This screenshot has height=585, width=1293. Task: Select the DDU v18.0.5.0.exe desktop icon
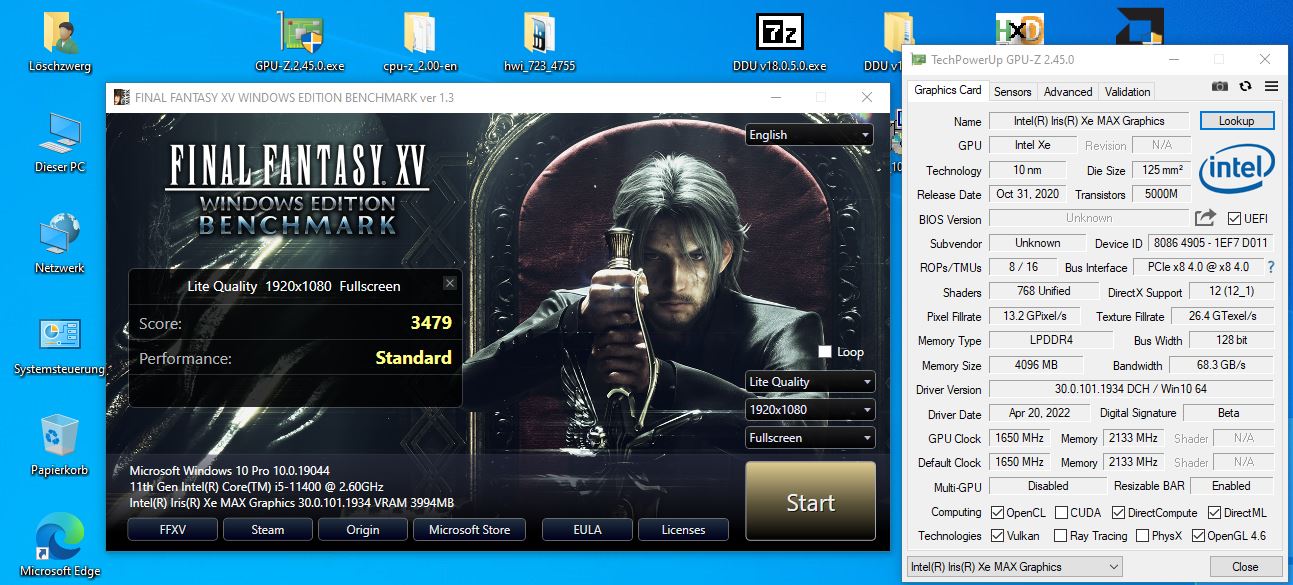(x=780, y=42)
